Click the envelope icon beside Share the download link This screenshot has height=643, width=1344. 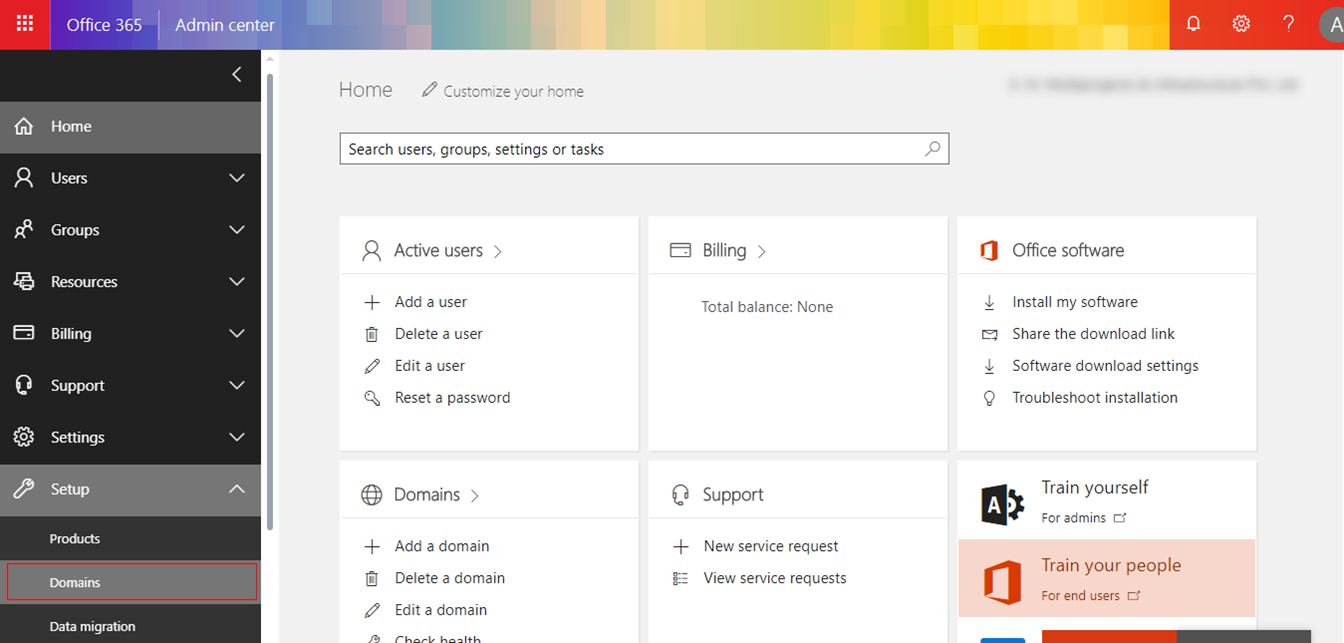click(989, 334)
